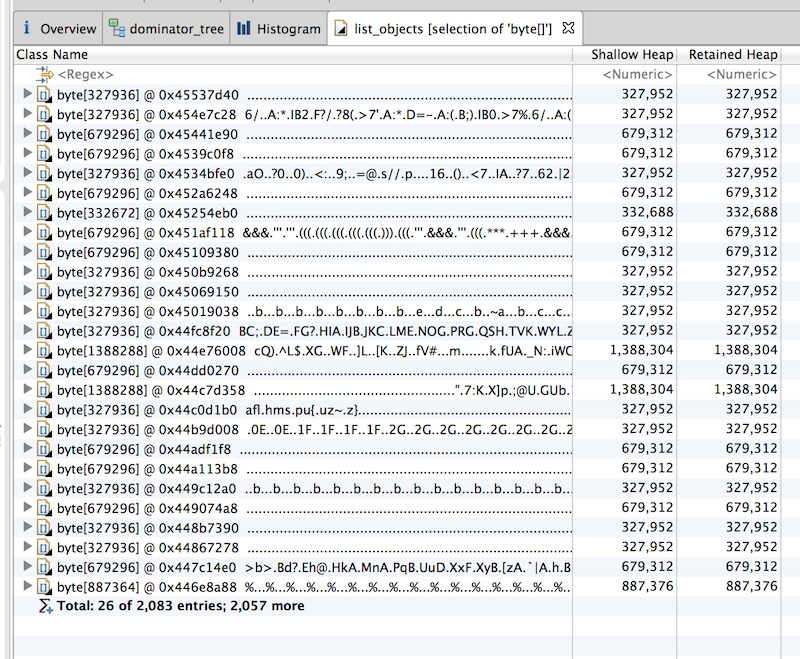
Task: Click array icon of byte[887364] @ 0x446e8a88
Action: [x=44, y=587]
